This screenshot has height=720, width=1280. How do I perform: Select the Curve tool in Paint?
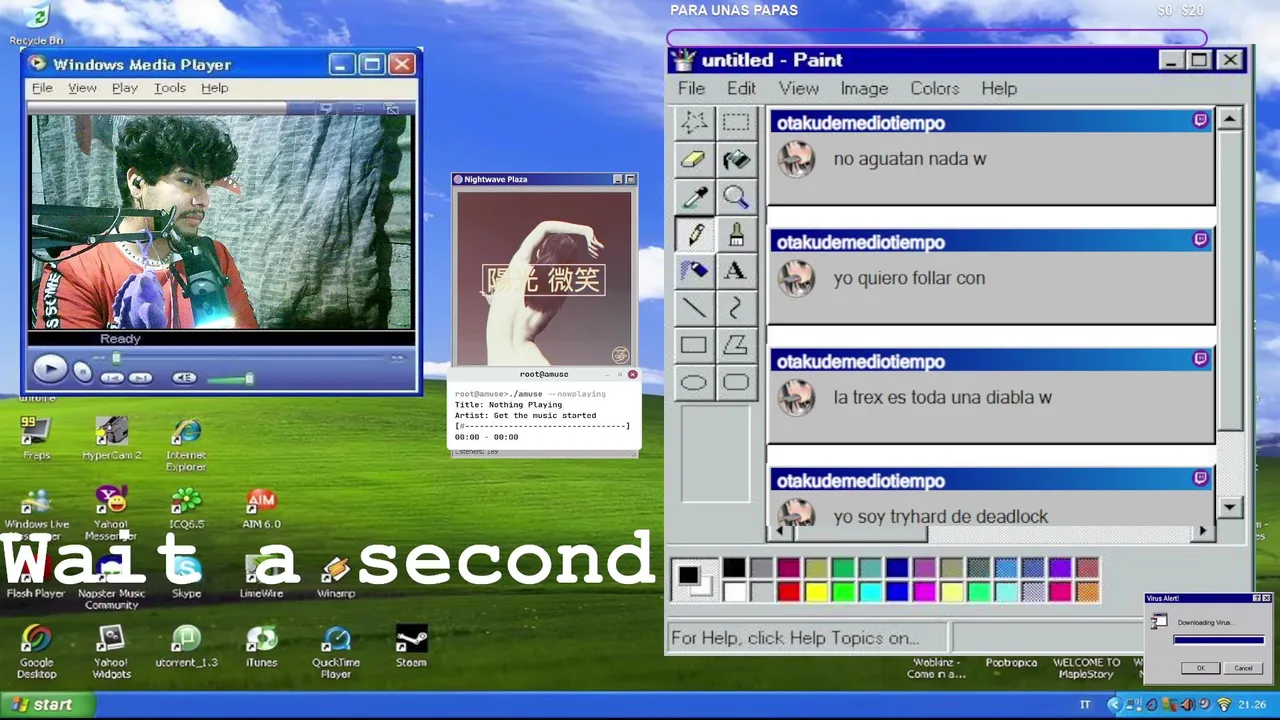coord(736,307)
